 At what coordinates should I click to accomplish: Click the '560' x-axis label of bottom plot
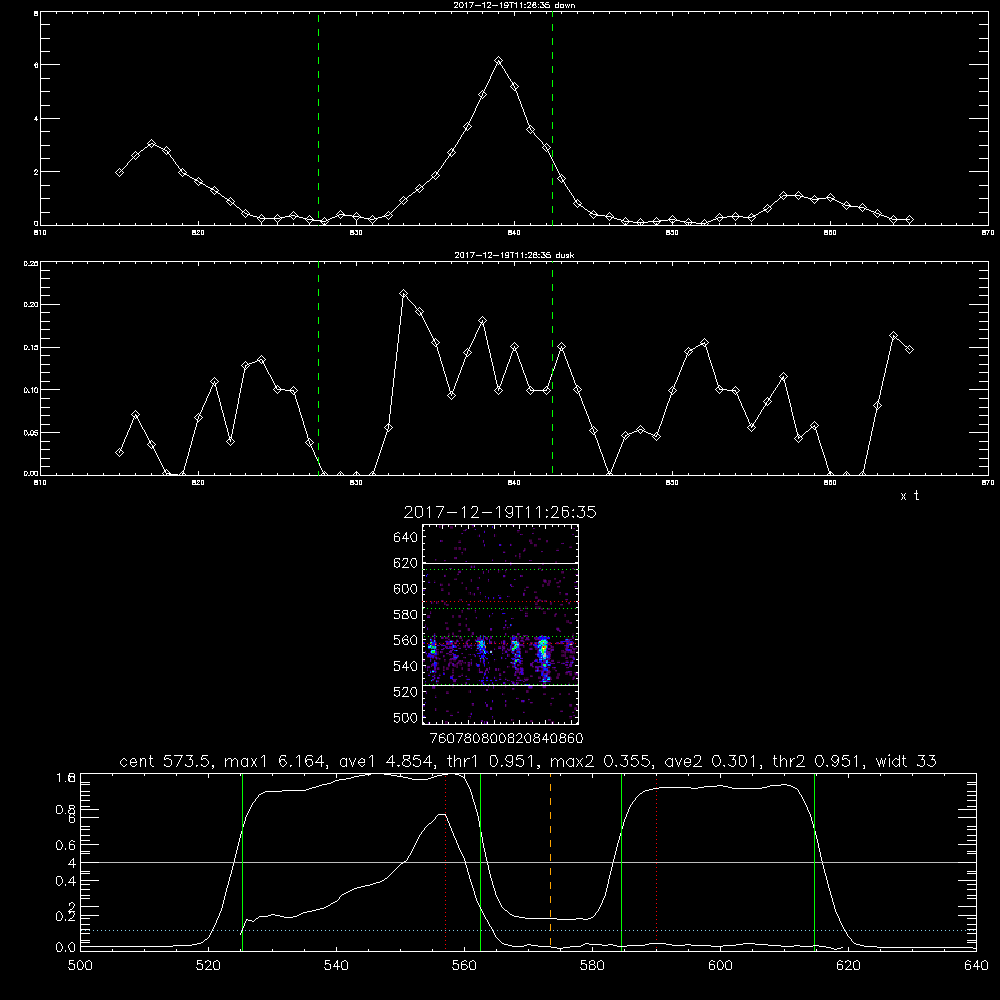click(x=464, y=965)
